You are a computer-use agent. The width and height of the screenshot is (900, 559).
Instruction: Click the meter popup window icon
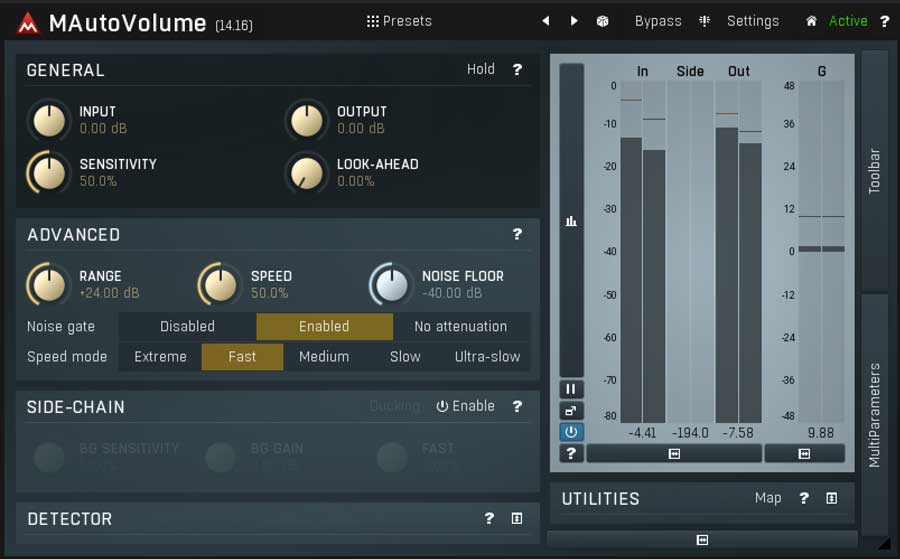click(571, 411)
